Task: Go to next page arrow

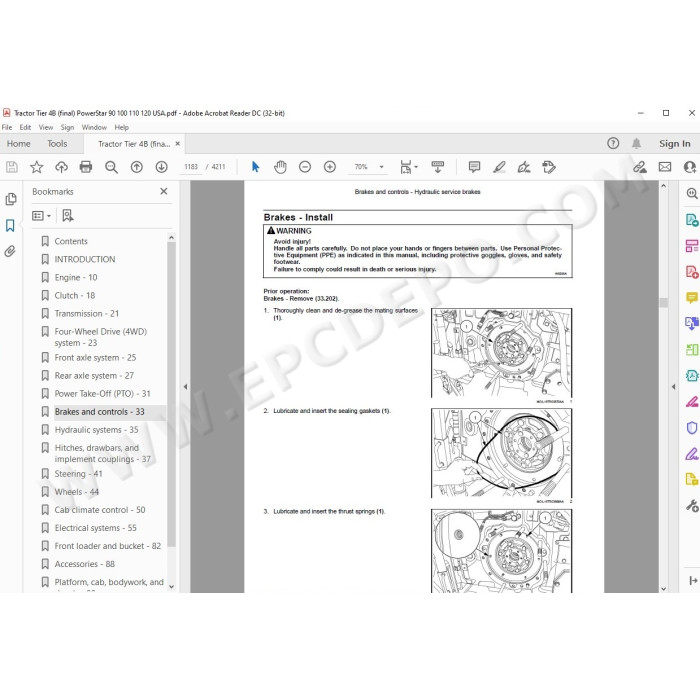Action: (x=162, y=167)
